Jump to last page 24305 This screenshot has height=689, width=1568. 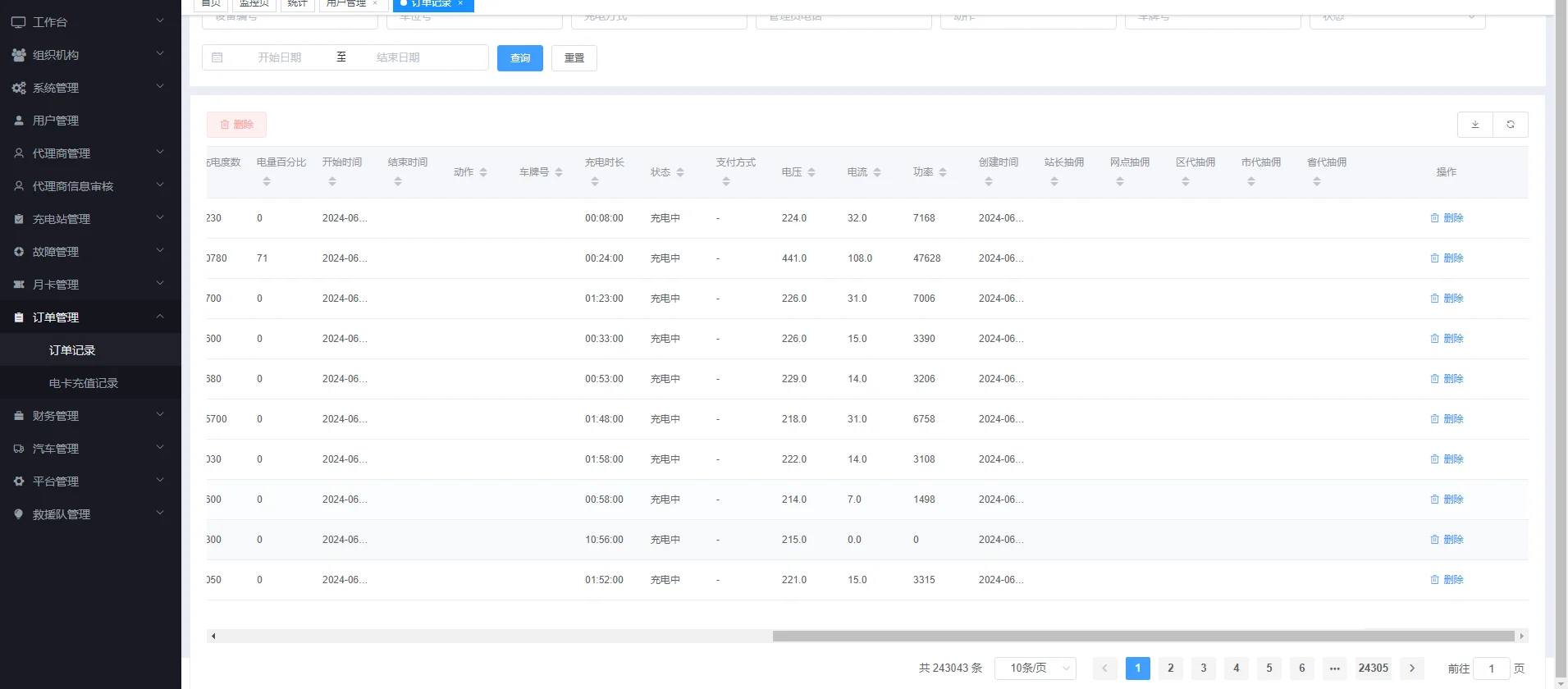click(1374, 668)
